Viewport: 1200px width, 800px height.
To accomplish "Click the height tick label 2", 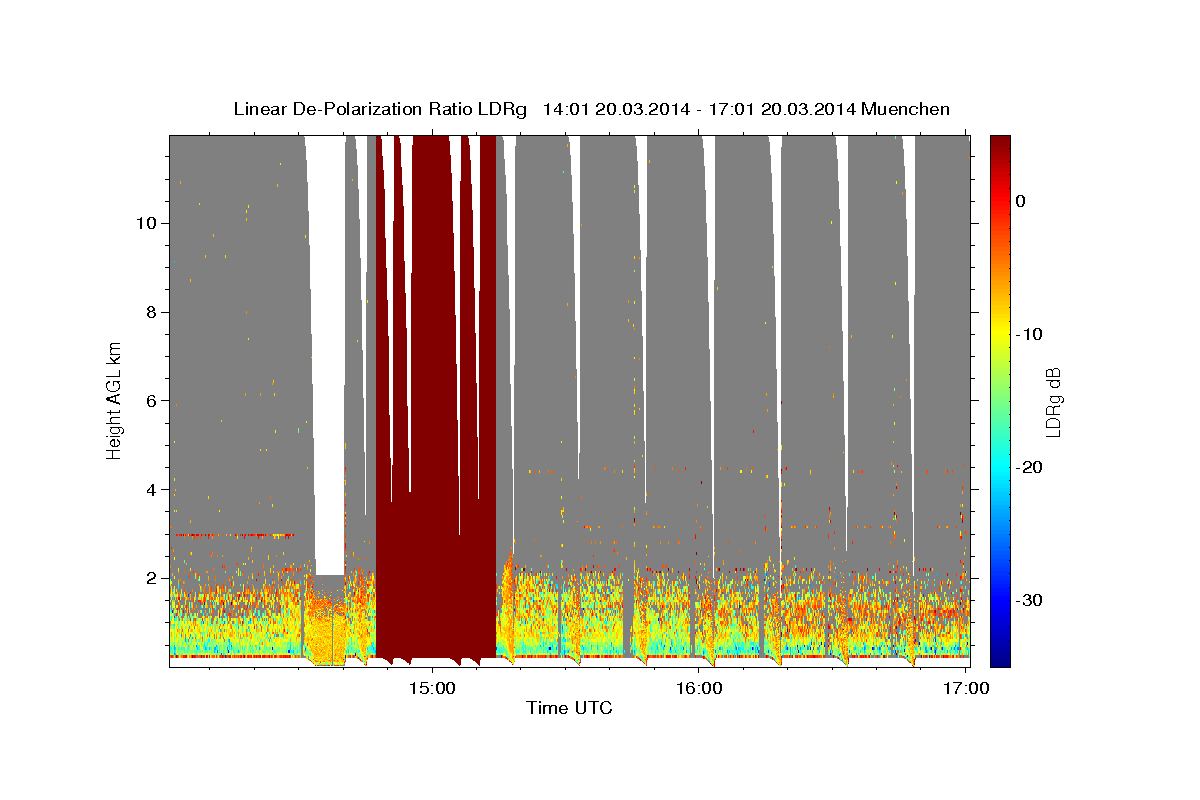I will pos(150,578).
